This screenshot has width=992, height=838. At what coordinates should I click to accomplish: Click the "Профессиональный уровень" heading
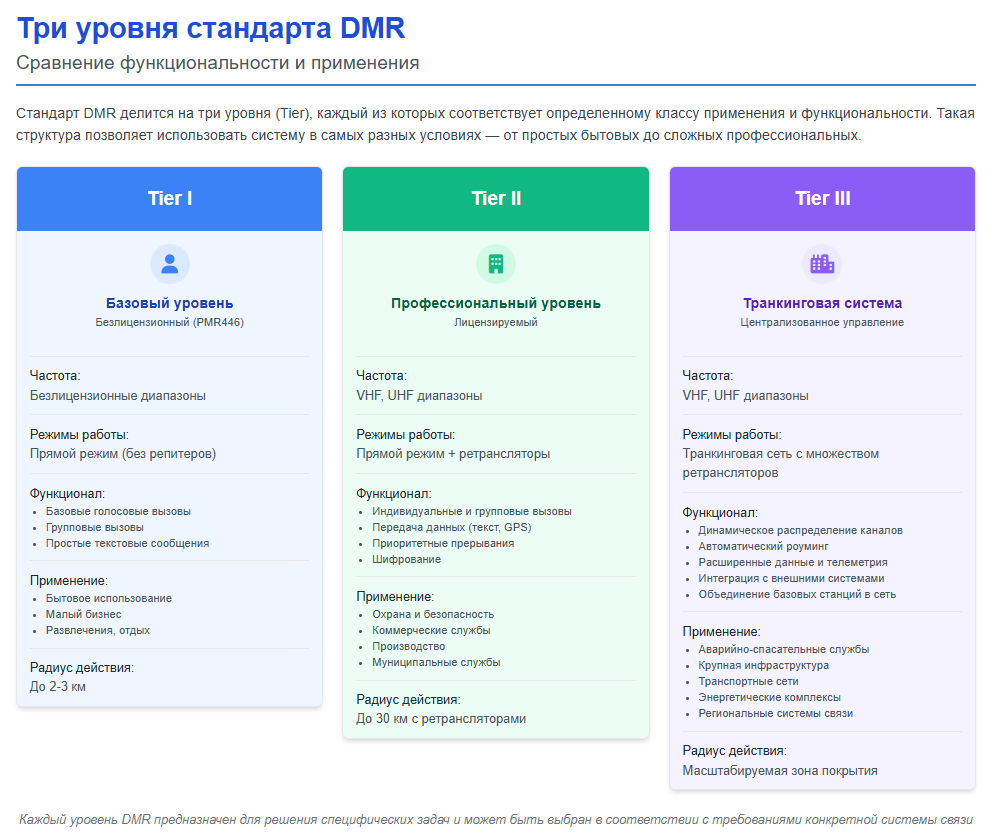[495, 303]
